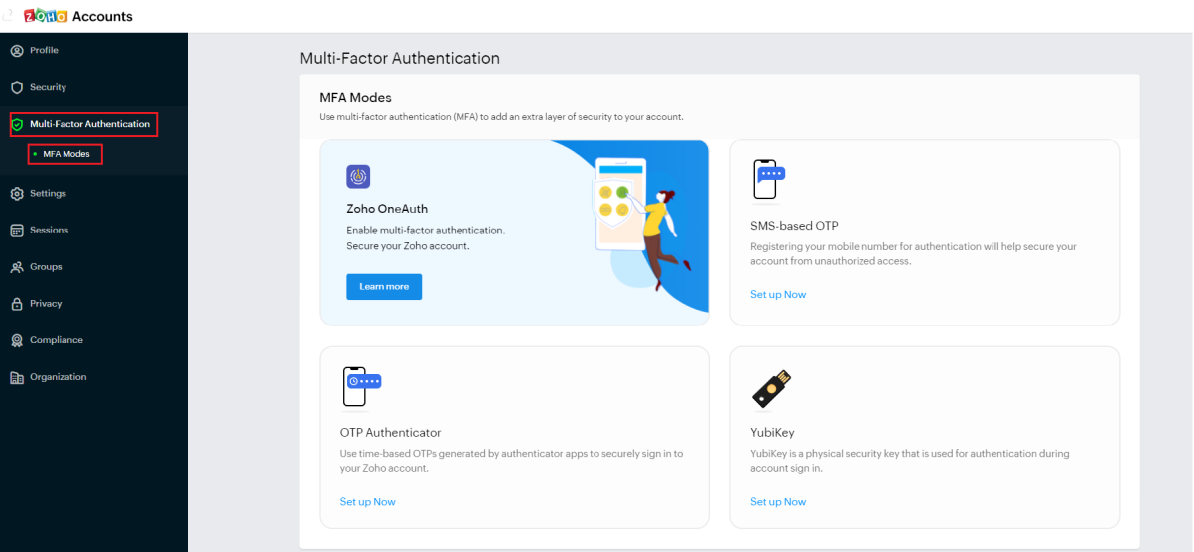Image resolution: width=1194 pixels, height=552 pixels.
Task: Click the Zoho OneAuth app icon
Action: 358,177
